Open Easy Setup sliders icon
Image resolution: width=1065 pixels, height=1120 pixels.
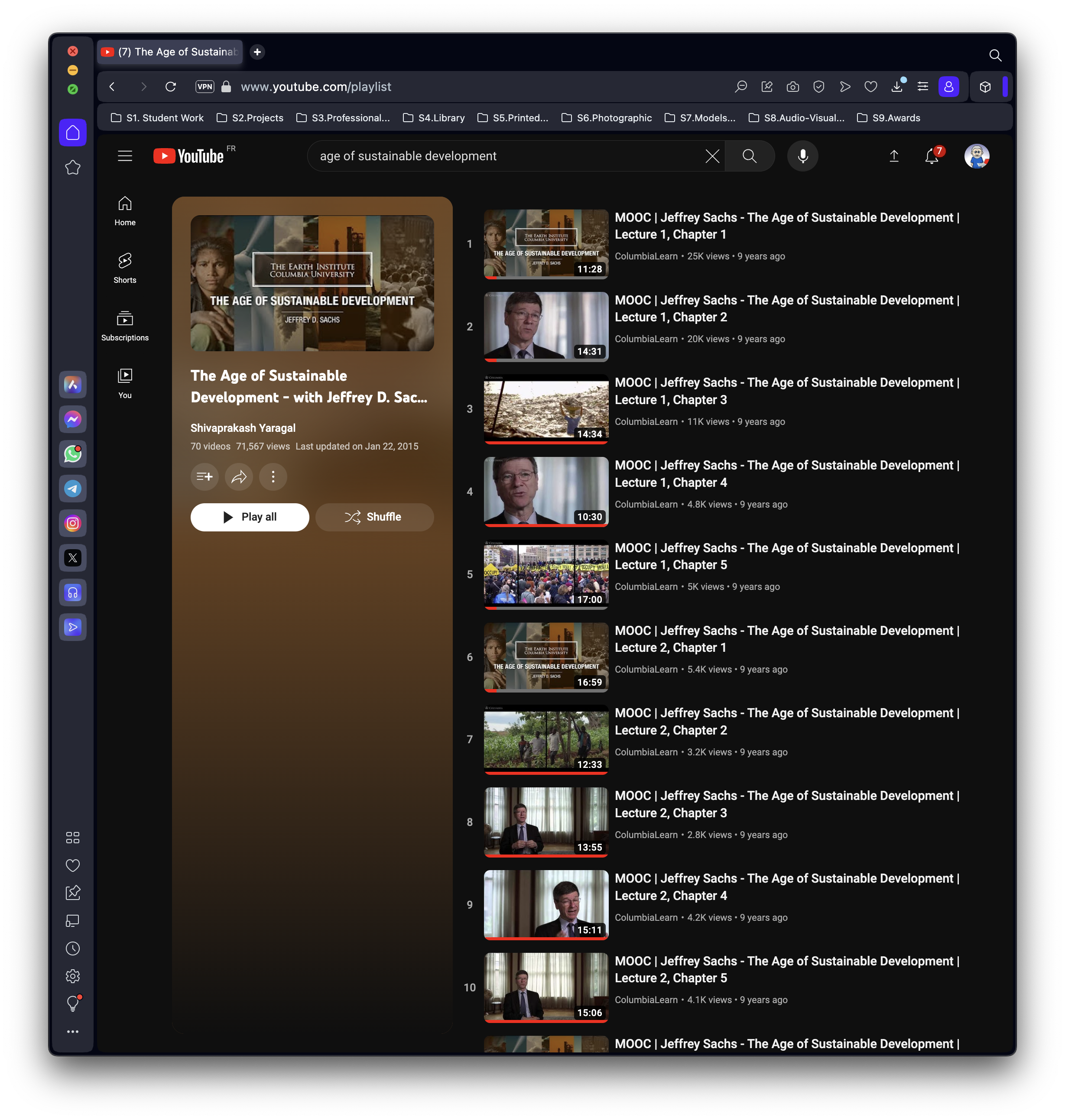923,87
